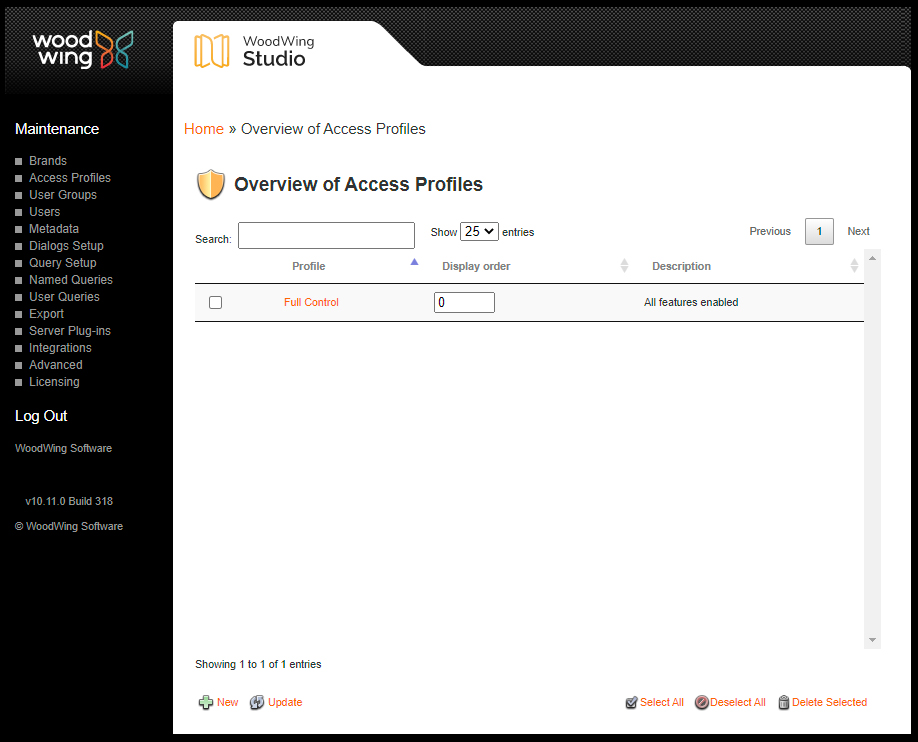Screen dimensions: 918x742
Task: Sort by Display order column
Action: click(624, 266)
